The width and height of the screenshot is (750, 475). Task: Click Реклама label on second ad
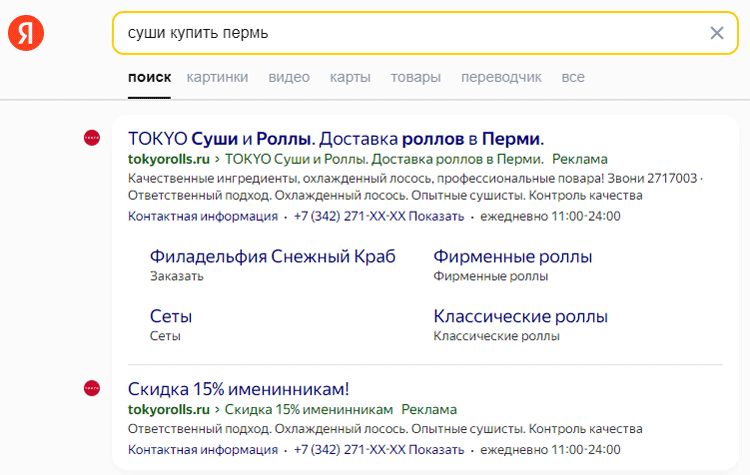[429, 409]
